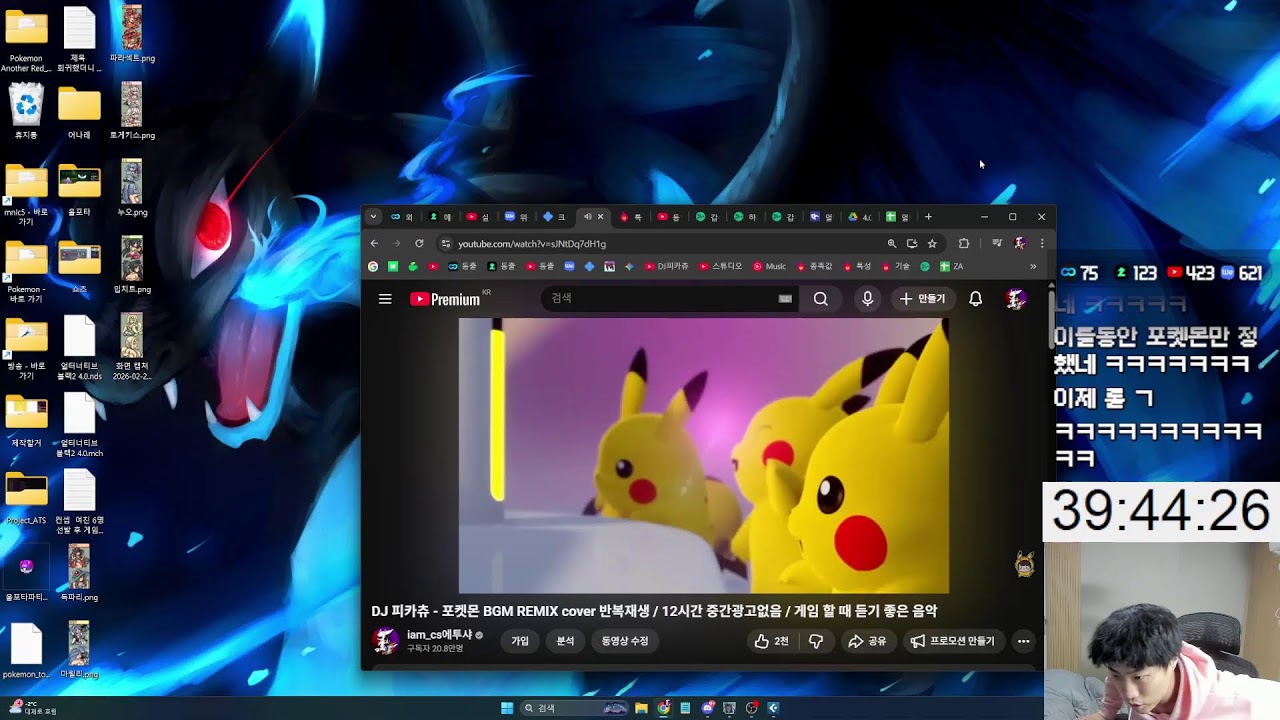Open YouTube notifications bell

pyautogui.click(x=976, y=299)
